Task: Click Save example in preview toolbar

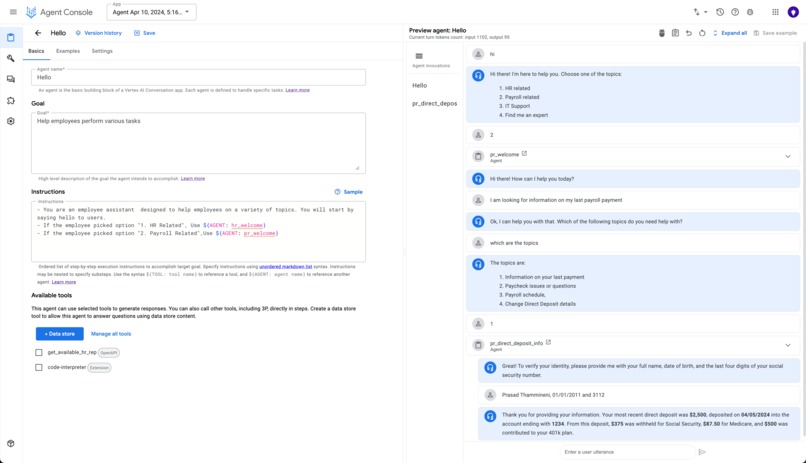Action: coord(775,33)
